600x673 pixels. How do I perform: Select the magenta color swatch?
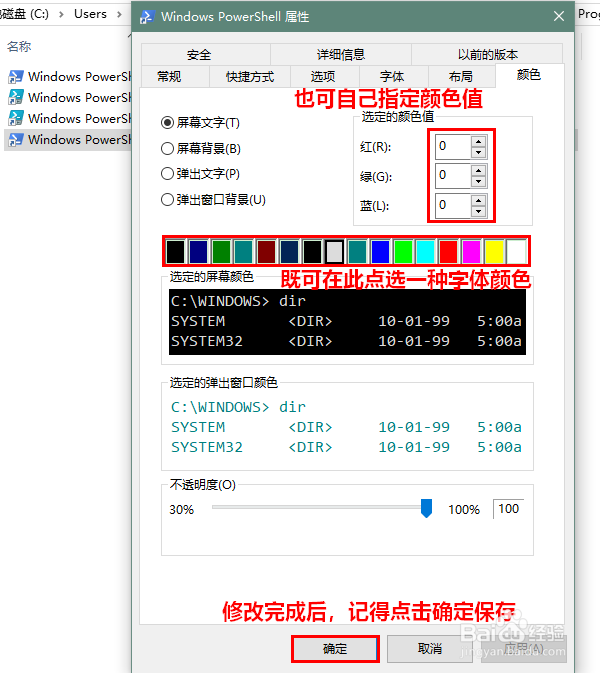click(471, 252)
